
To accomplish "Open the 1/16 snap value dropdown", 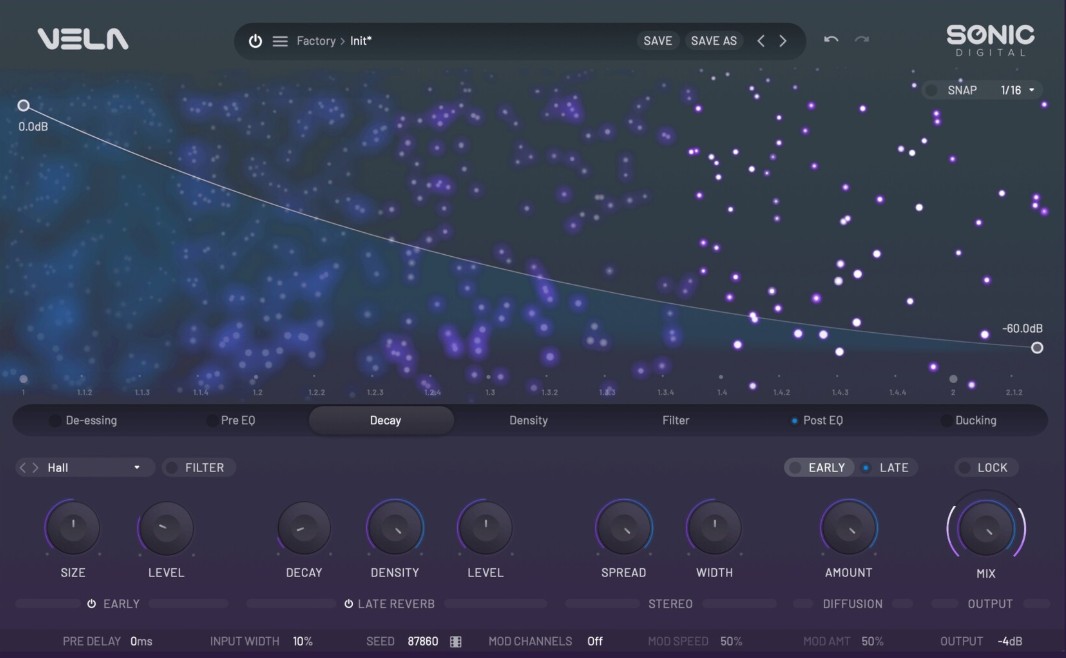I will (1011, 89).
